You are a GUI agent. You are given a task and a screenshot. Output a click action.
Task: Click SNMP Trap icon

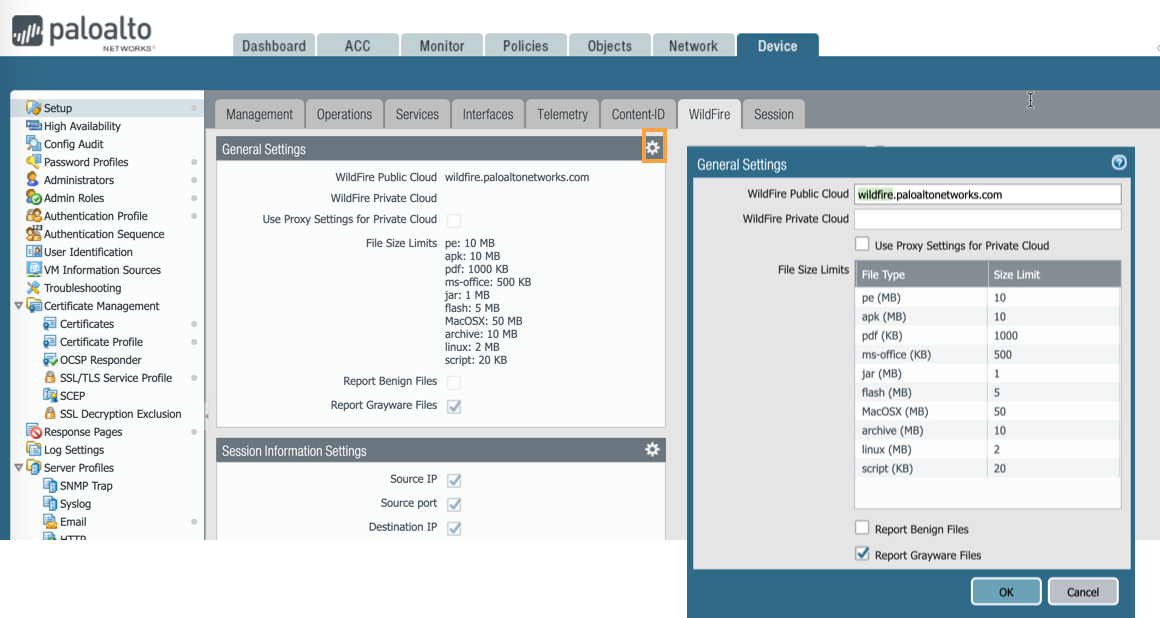pyautogui.click(x=50, y=486)
